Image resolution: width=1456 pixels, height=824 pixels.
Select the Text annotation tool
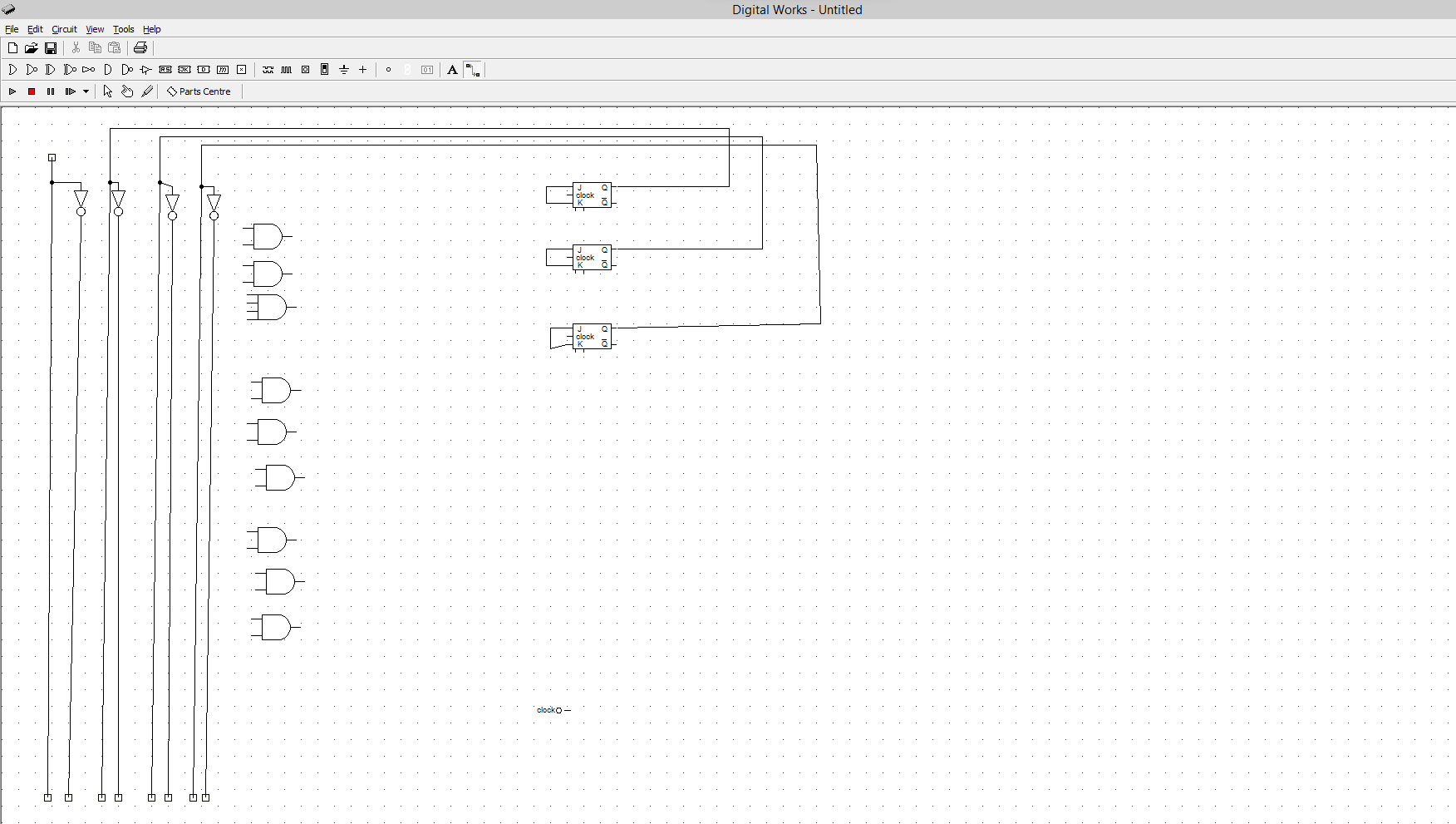click(452, 70)
